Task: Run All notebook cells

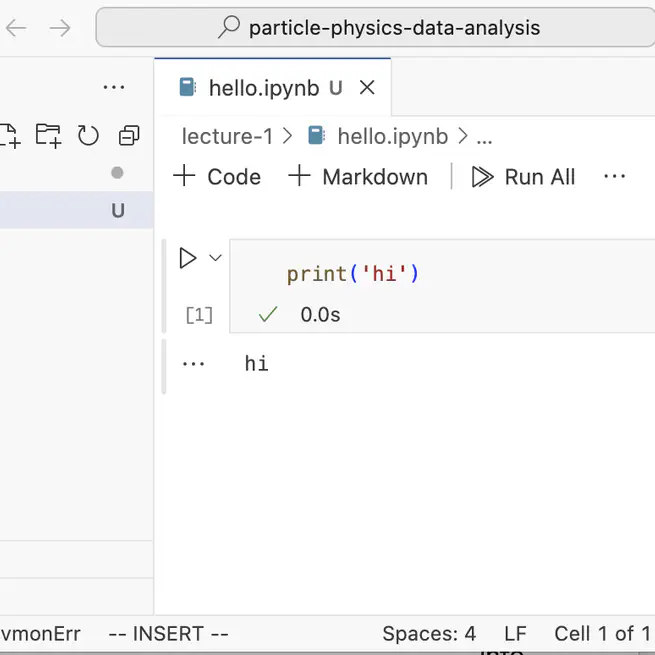Action: coord(523,176)
